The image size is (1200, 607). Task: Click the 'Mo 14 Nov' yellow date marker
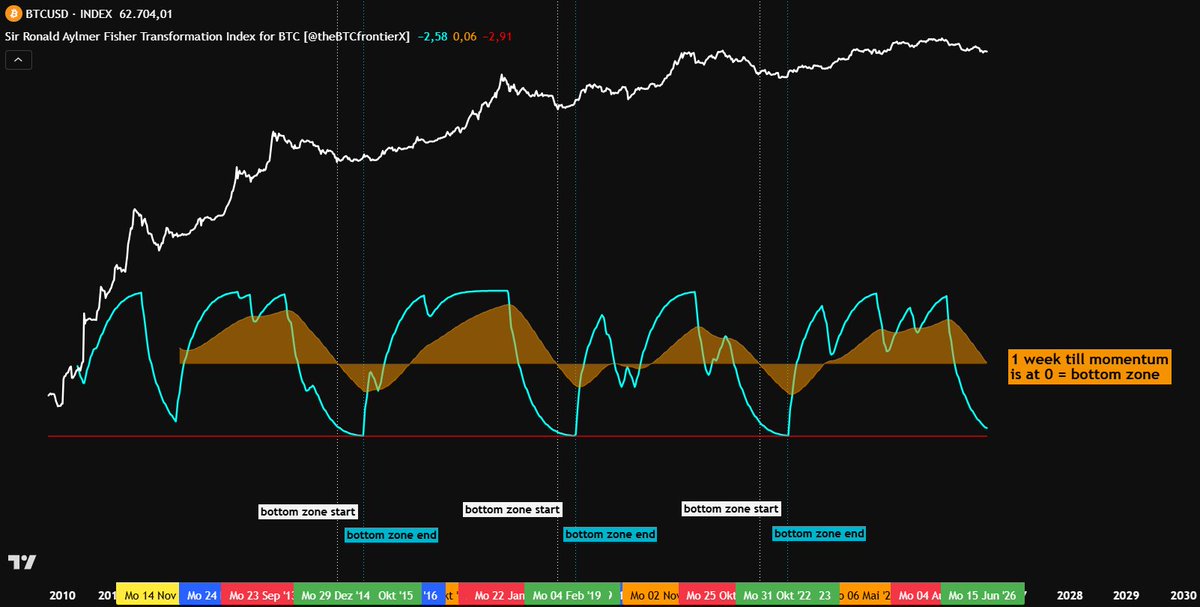click(147, 595)
